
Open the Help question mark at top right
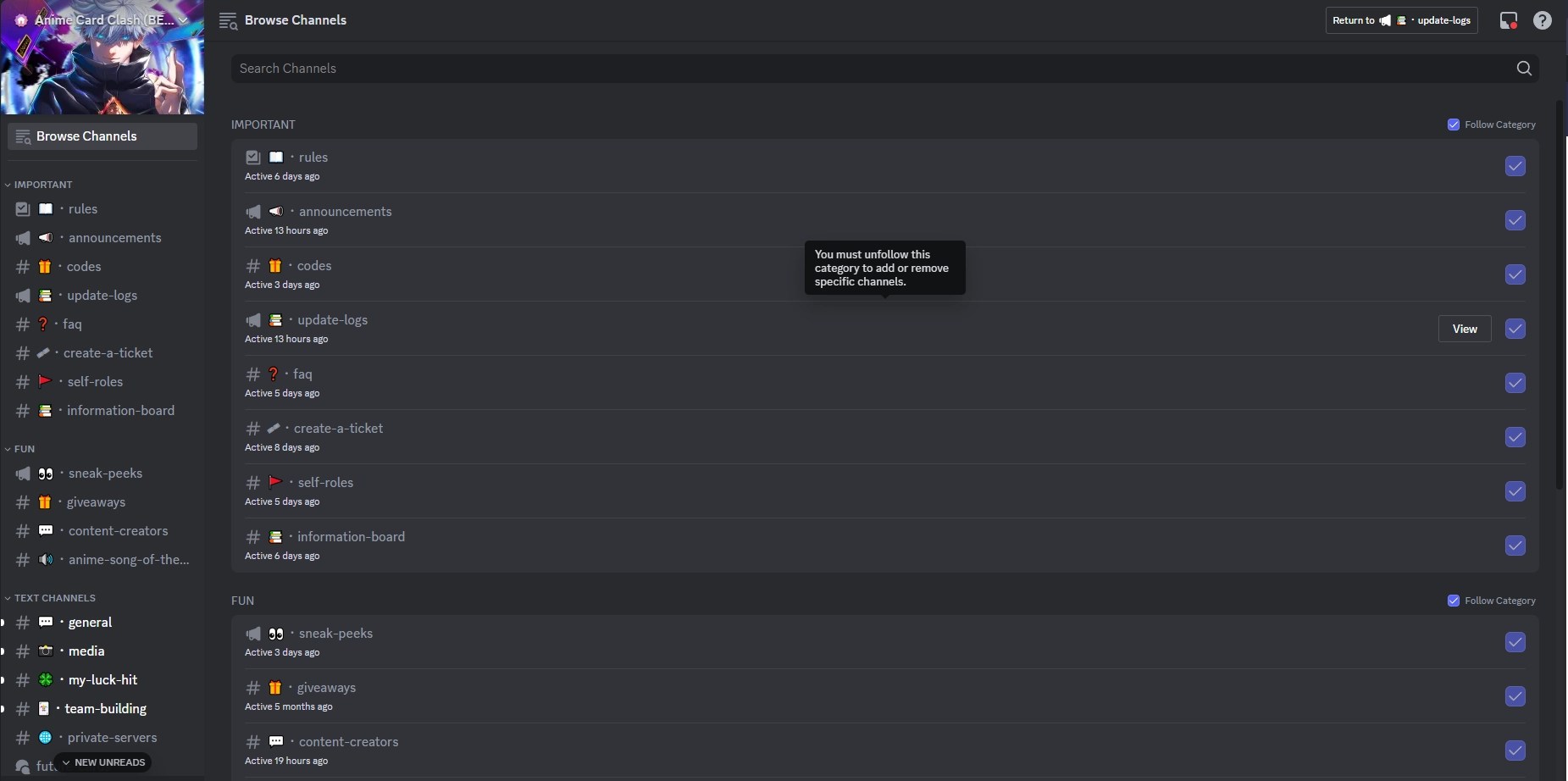point(1543,20)
